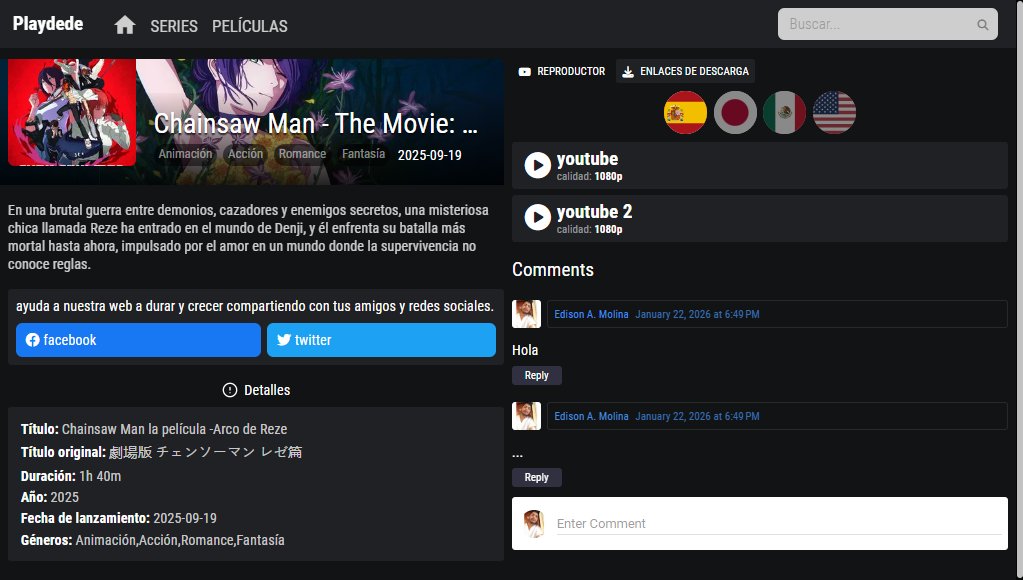Open Edison A. Molina on Hola comment

coord(591,314)
